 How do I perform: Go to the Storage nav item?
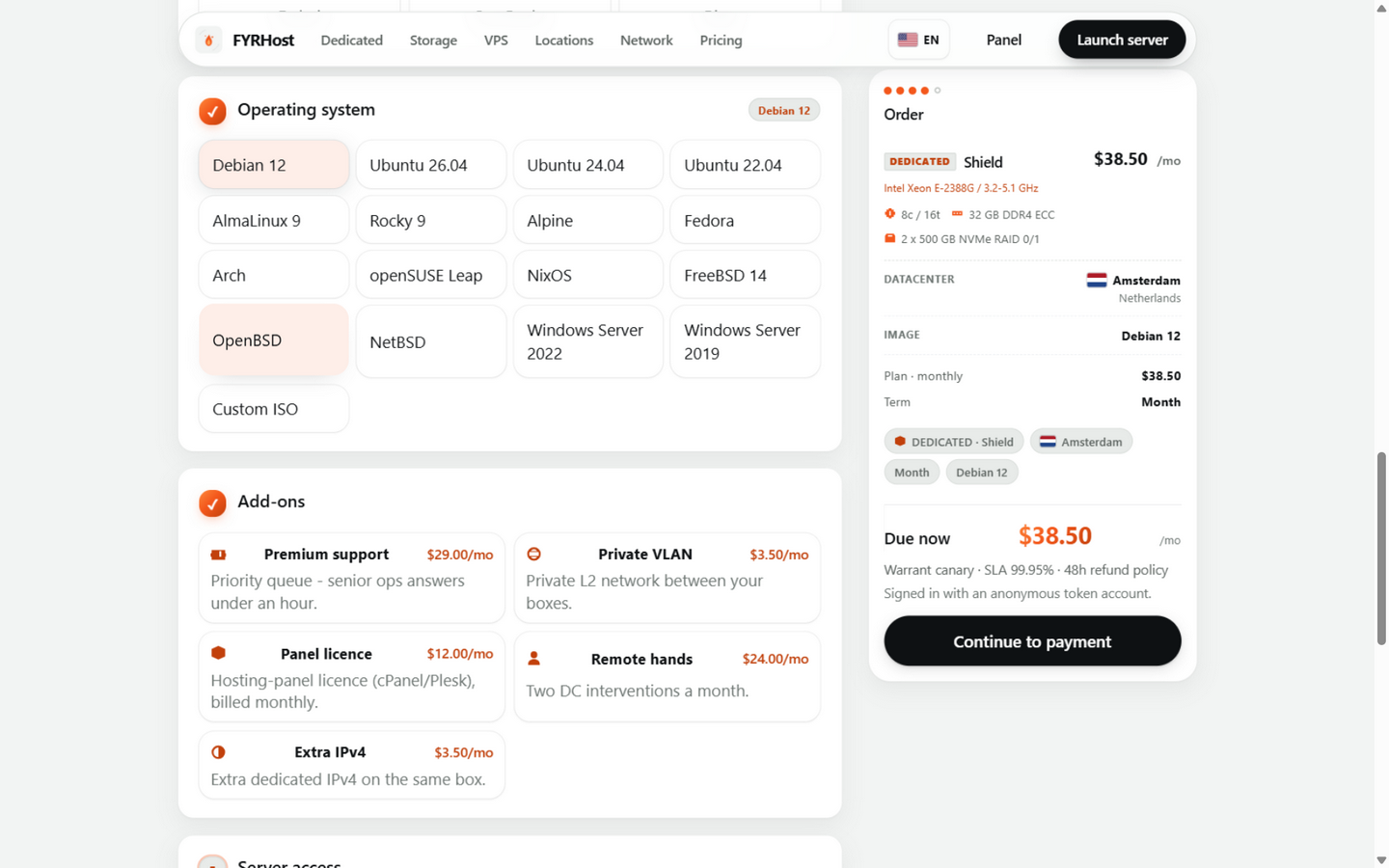point(433,41)
